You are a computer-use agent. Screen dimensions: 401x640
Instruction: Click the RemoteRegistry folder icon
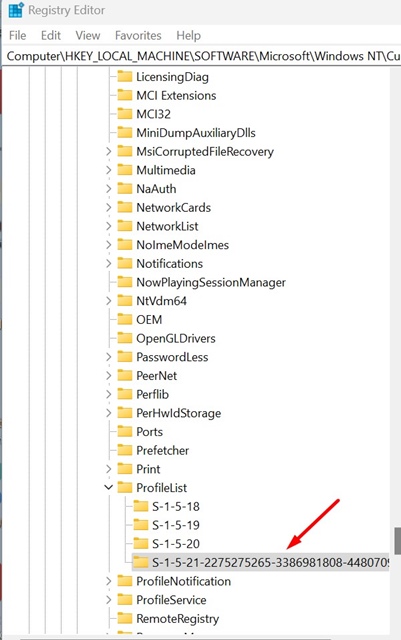pos(125,618)
